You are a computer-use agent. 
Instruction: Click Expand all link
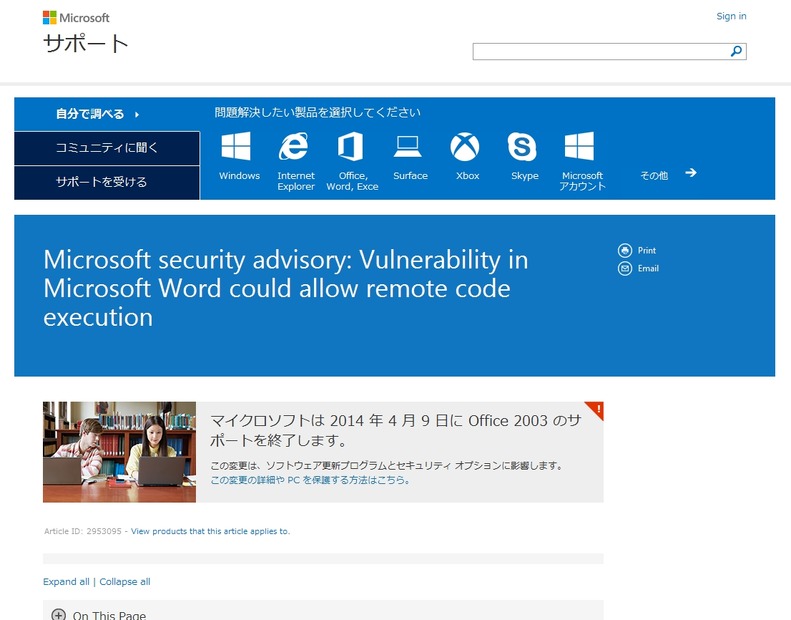66,582
